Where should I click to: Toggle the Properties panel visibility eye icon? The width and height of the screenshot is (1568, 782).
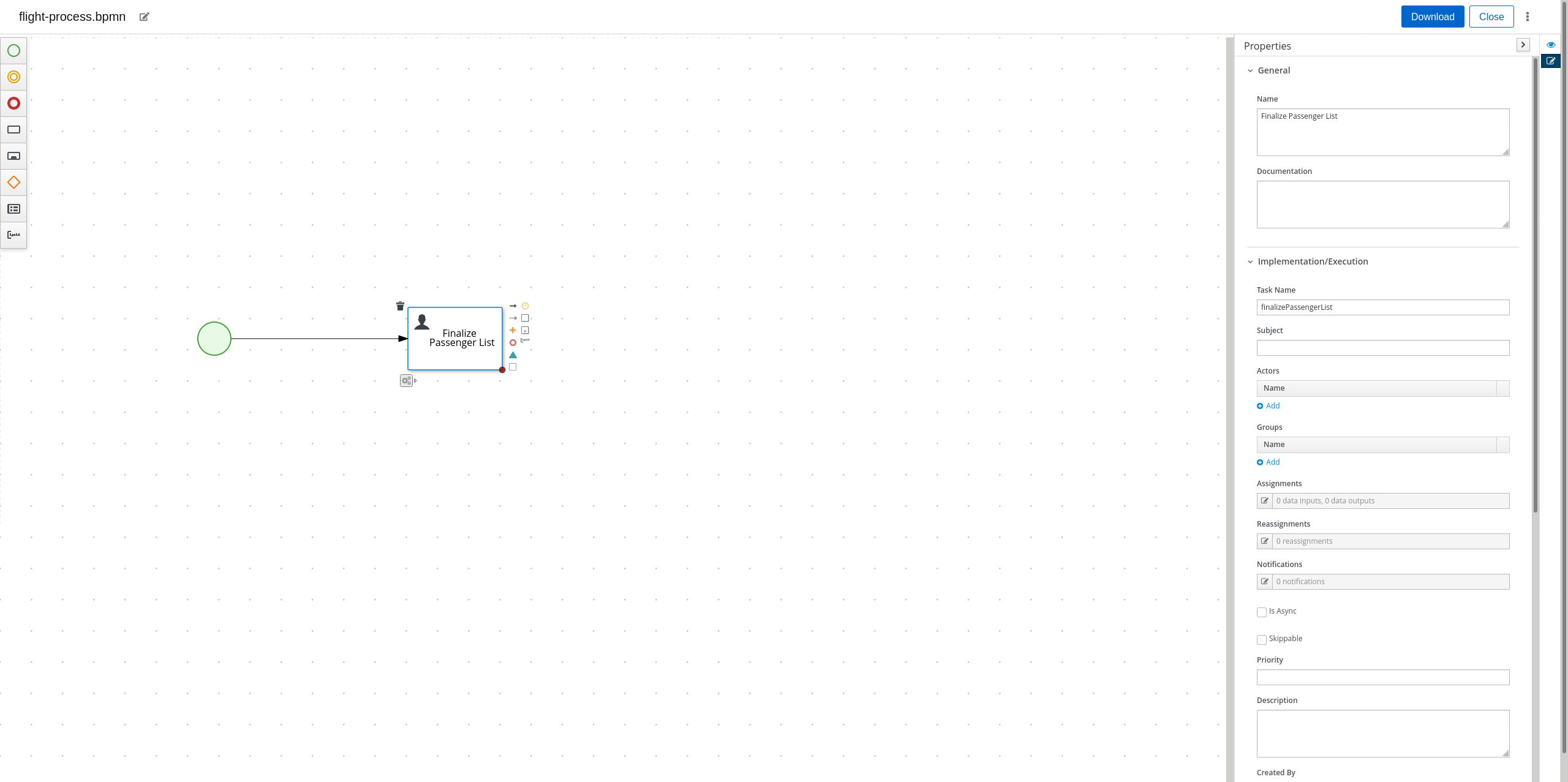pos(1552,45)
